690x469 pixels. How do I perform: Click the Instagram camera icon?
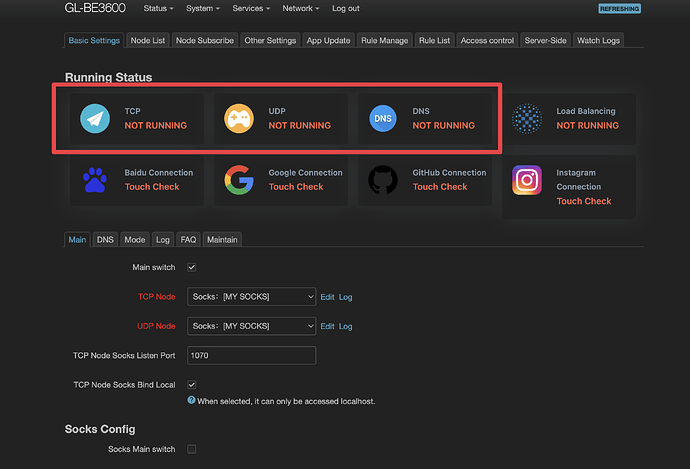coord(527,180)
